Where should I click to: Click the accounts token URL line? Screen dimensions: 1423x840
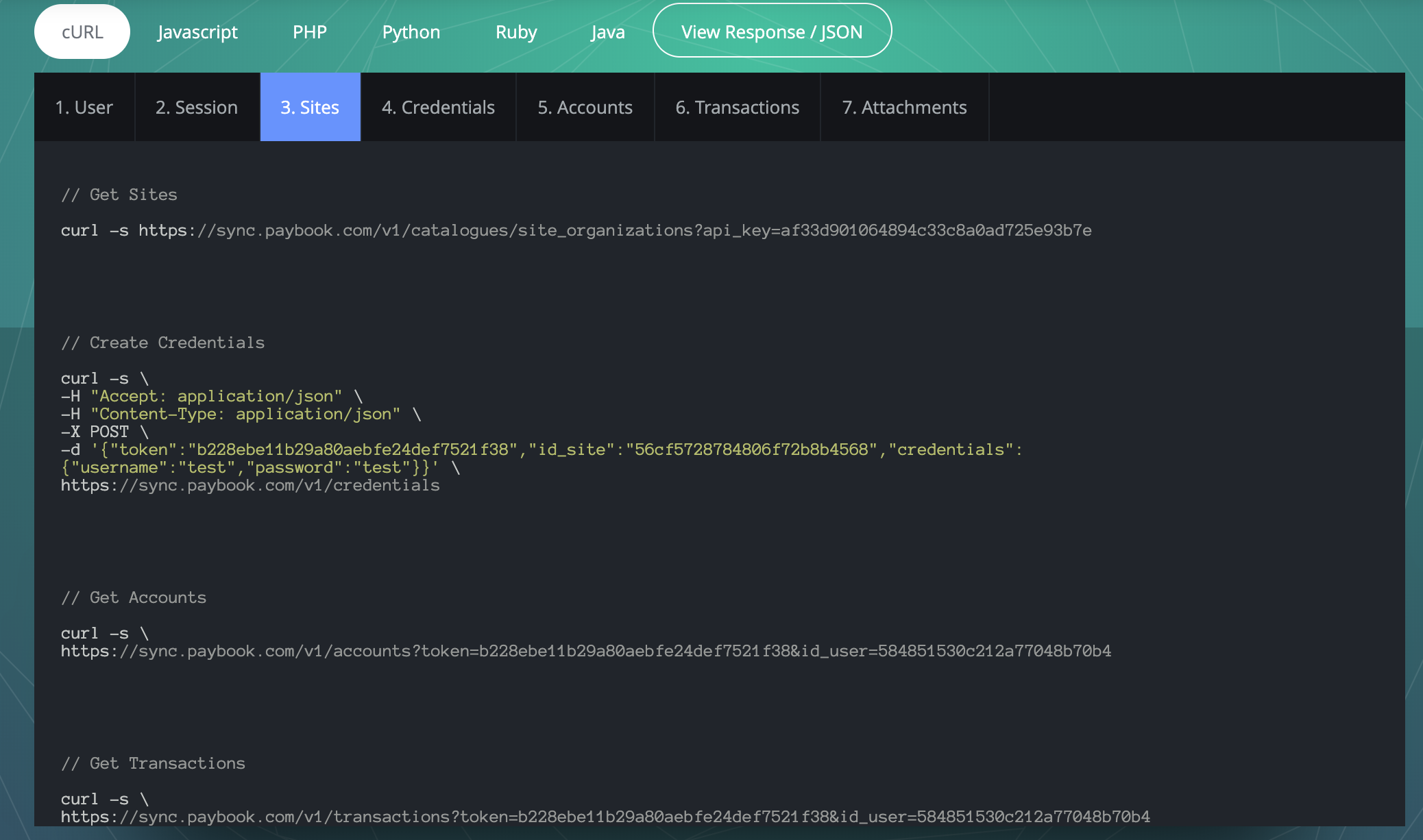coord(586,652)
